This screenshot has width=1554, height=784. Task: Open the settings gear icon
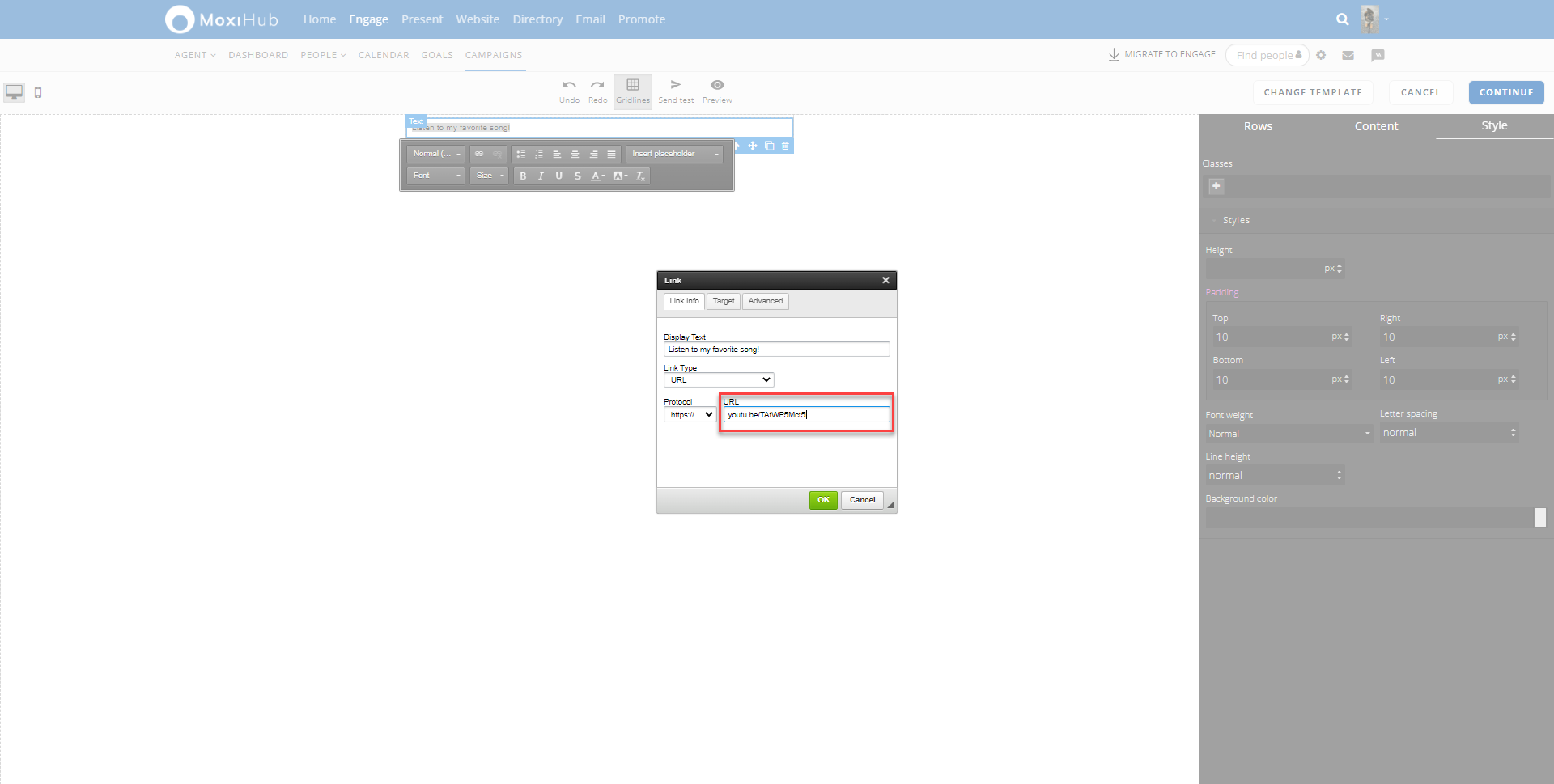click(1321, 55)
